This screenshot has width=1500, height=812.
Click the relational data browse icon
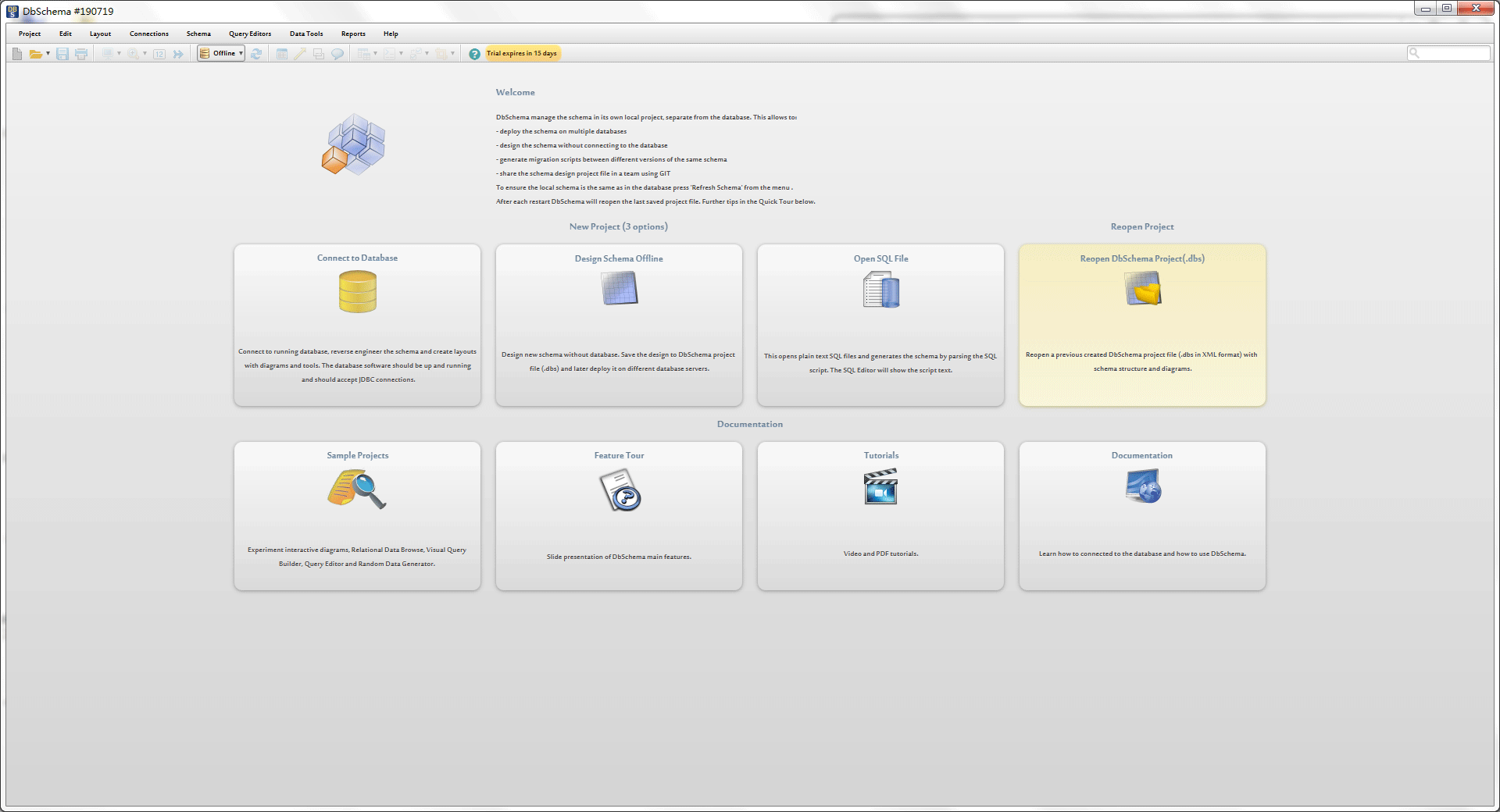tap(363, 54)
